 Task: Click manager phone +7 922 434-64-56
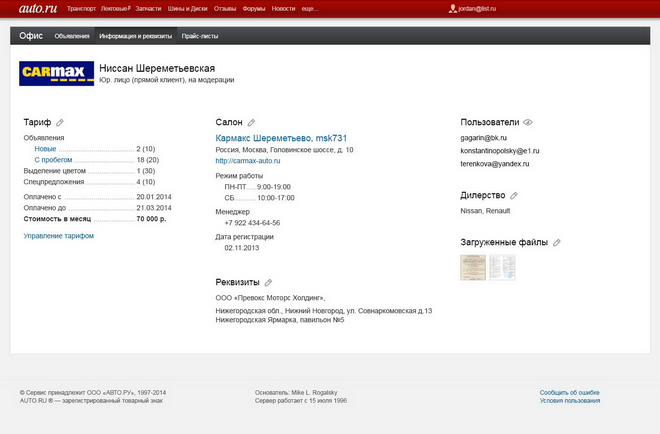252,223
